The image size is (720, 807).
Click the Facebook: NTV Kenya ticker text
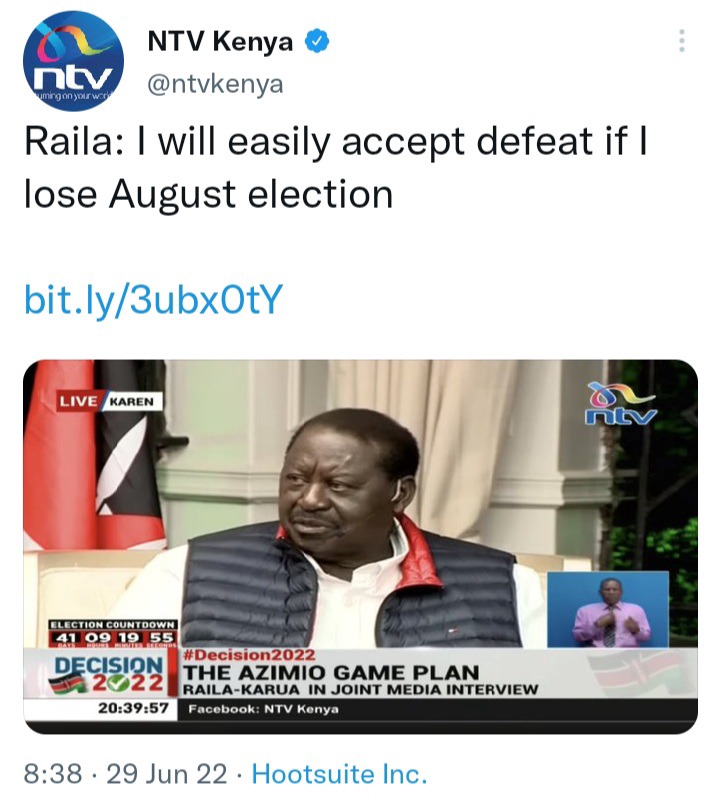264,709
